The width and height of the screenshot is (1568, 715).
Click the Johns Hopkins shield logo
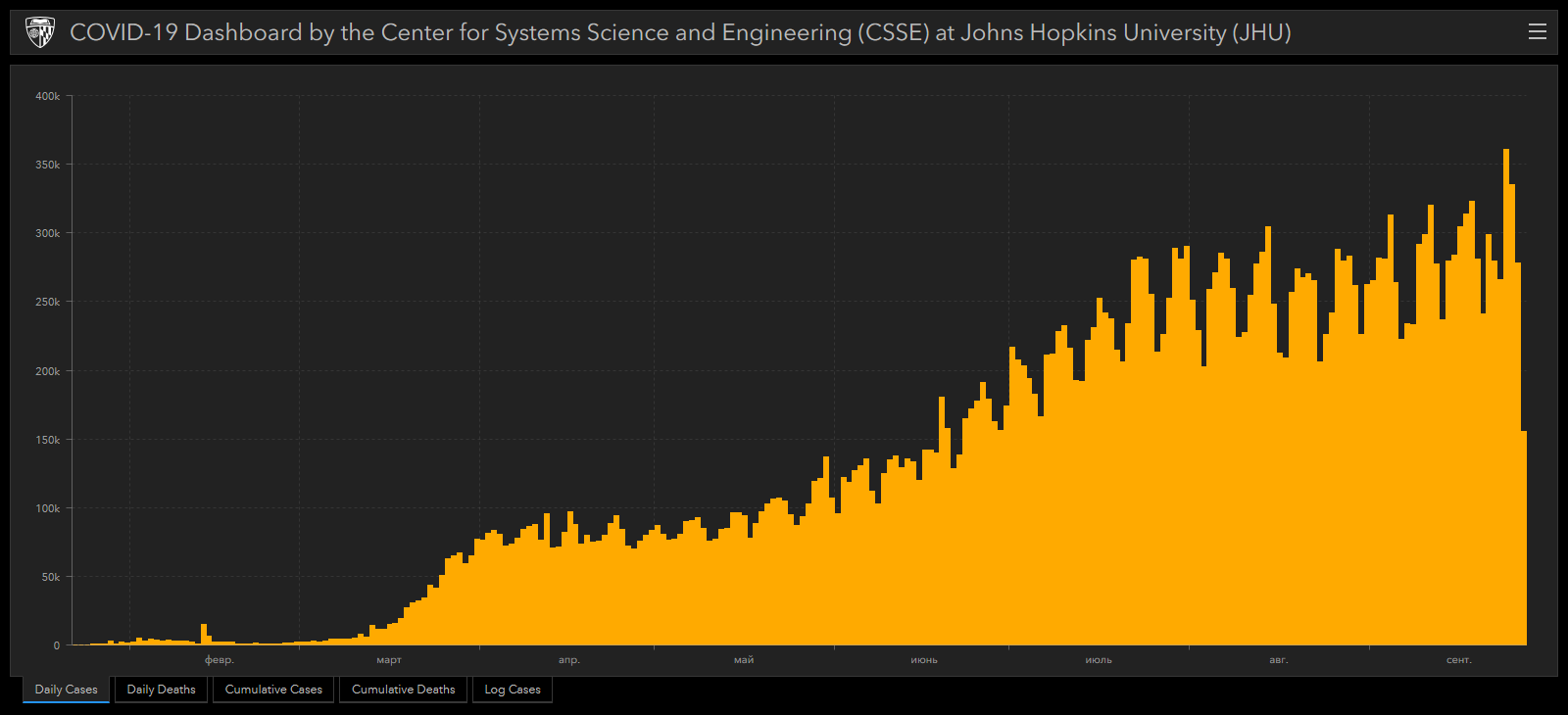[40, 32]
